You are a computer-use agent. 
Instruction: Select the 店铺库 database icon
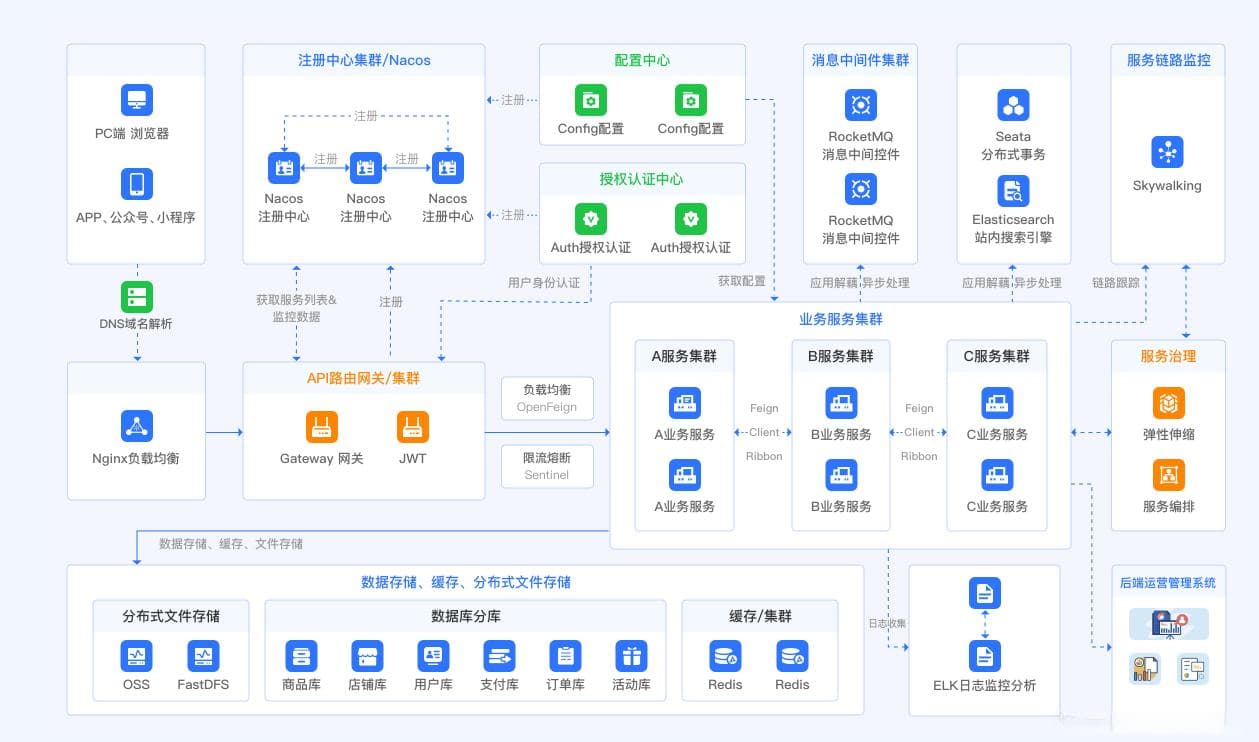click(367, 656)
